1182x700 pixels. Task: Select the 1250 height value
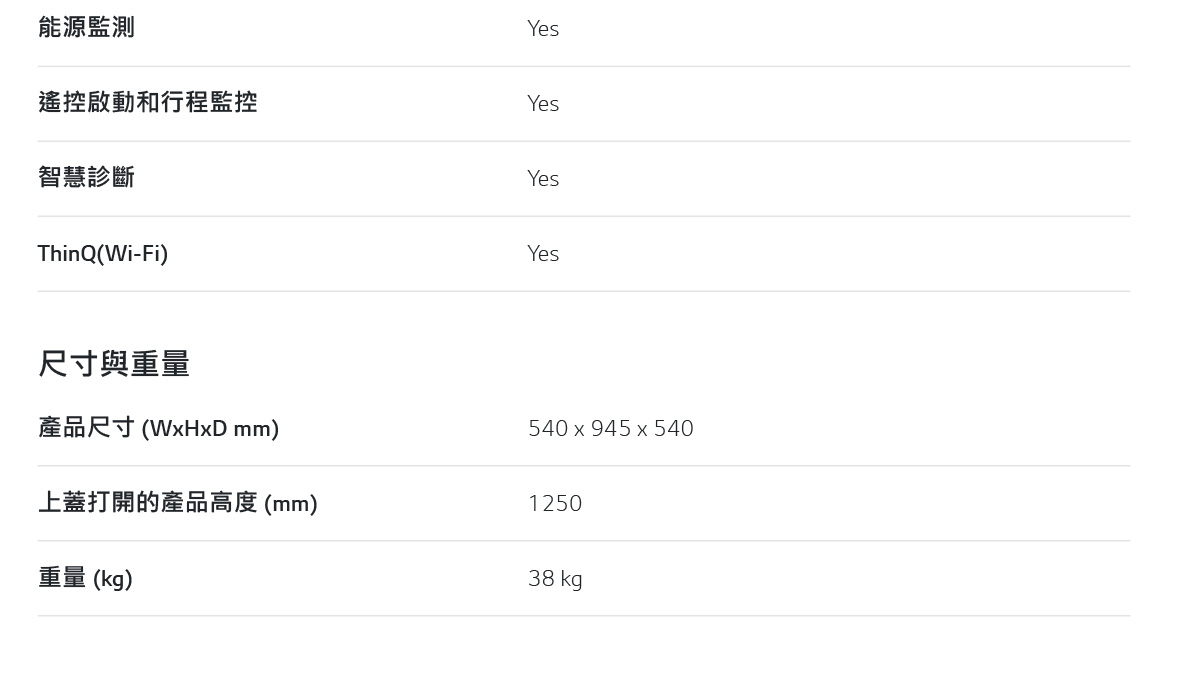(555, 503)
